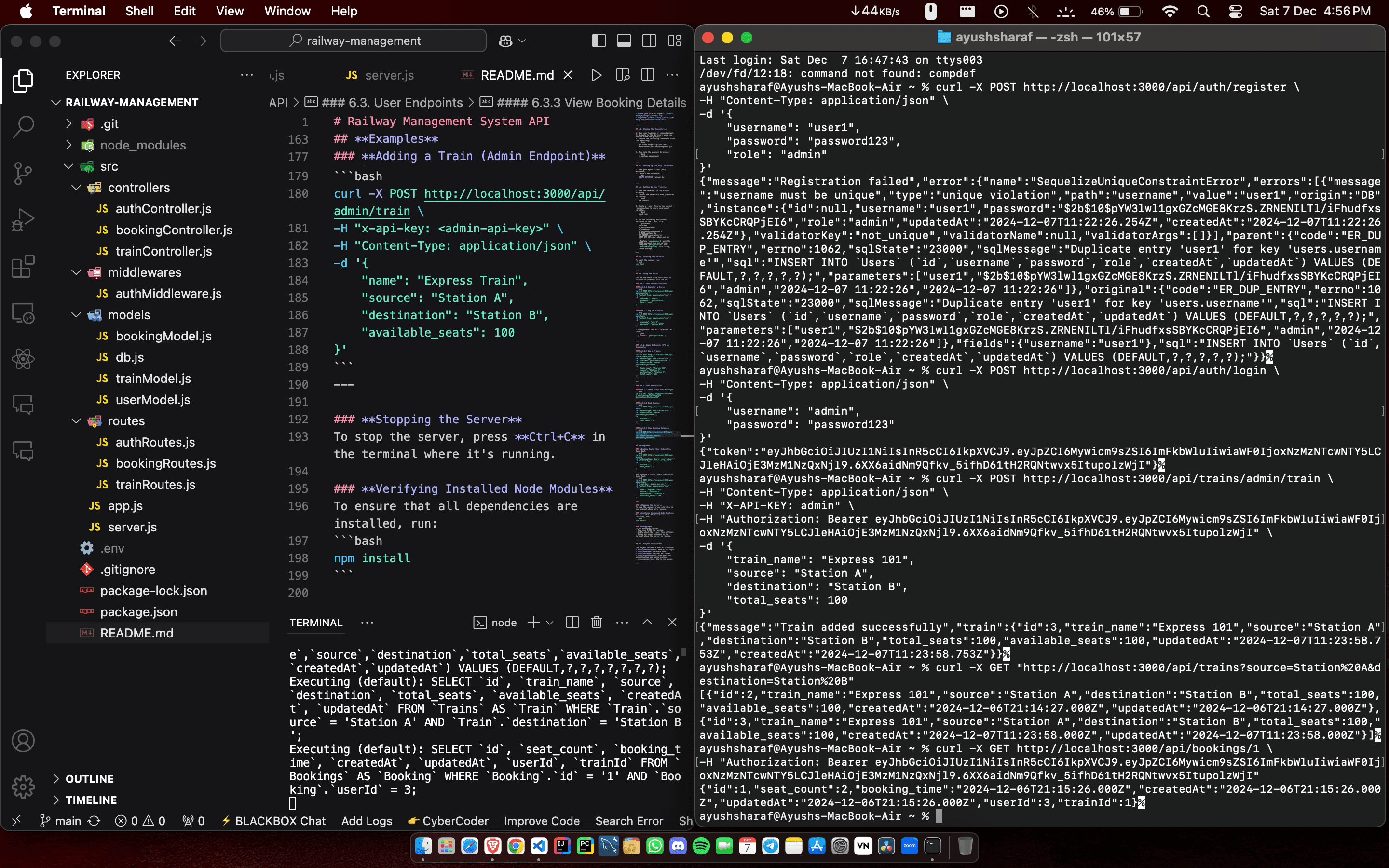This screenshot has height=868, width=1389.
Task: Click the railway-management command center search
Action: tap(354, 41)
